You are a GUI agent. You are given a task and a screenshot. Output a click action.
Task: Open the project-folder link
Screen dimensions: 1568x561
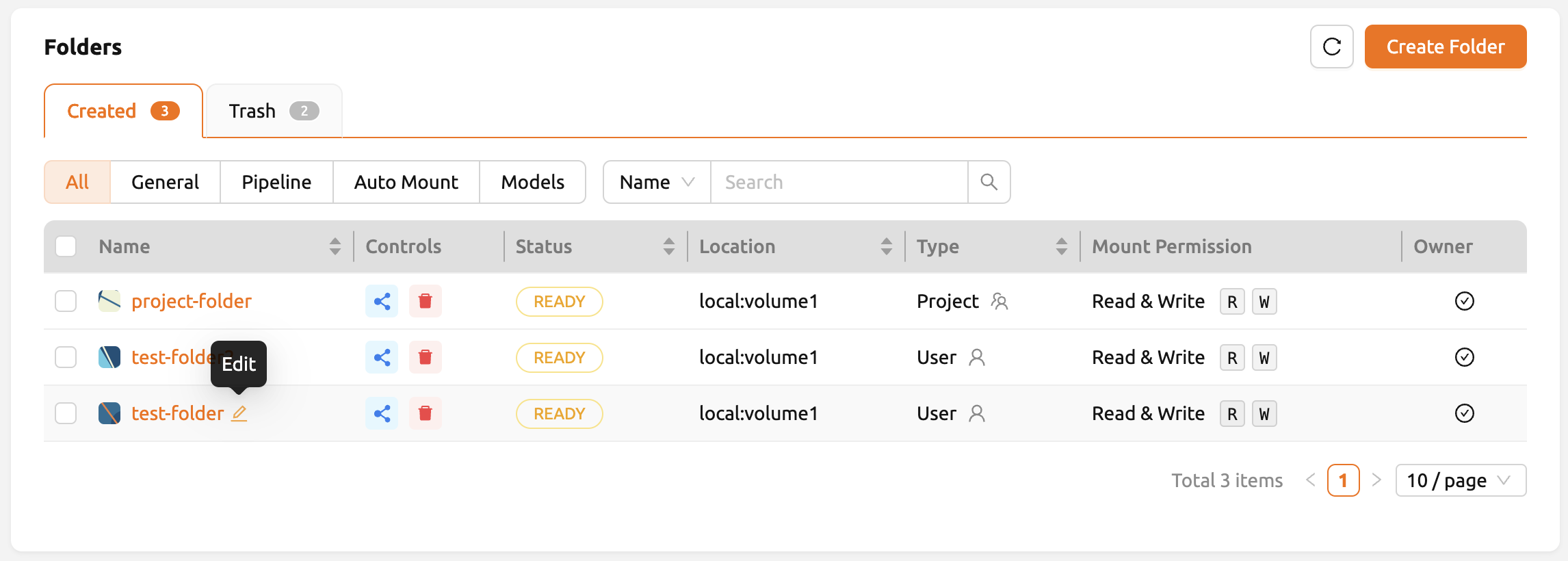coord(192,301)
